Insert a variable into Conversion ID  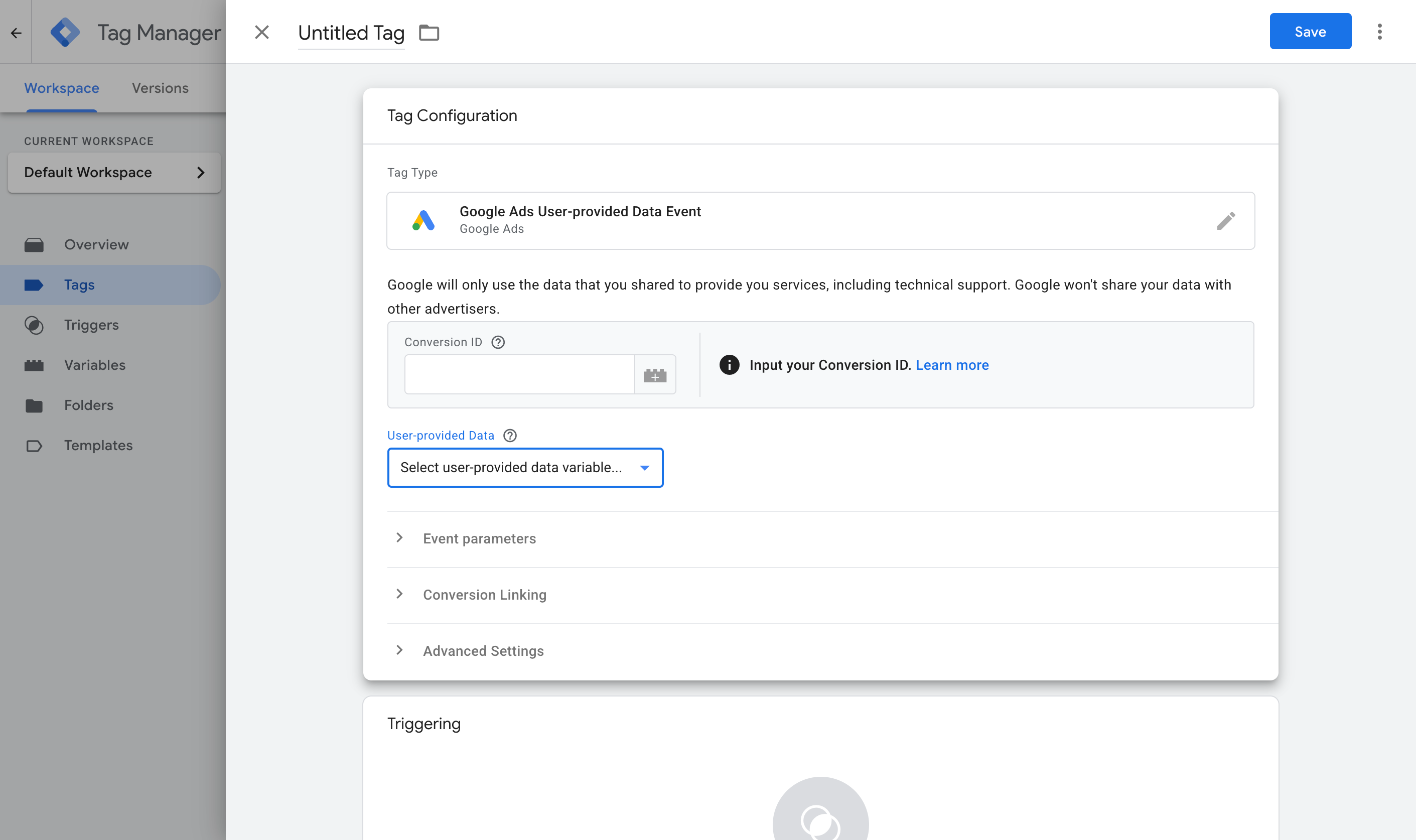click(655, 374)
